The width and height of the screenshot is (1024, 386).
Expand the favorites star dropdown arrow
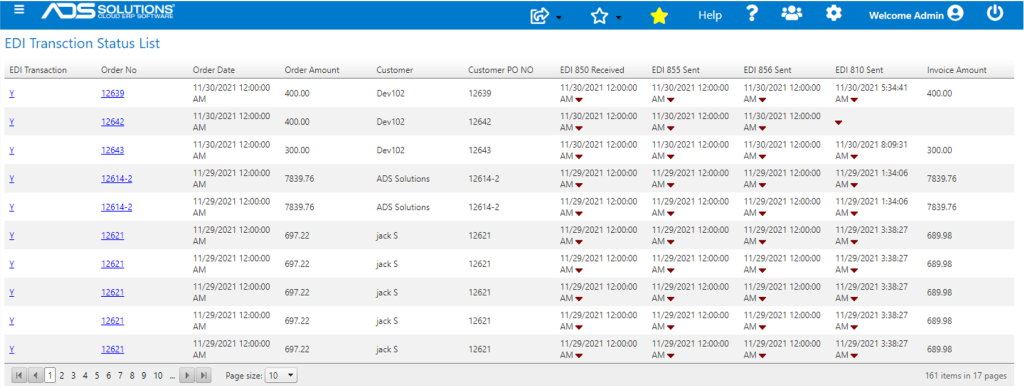[618, 18]
